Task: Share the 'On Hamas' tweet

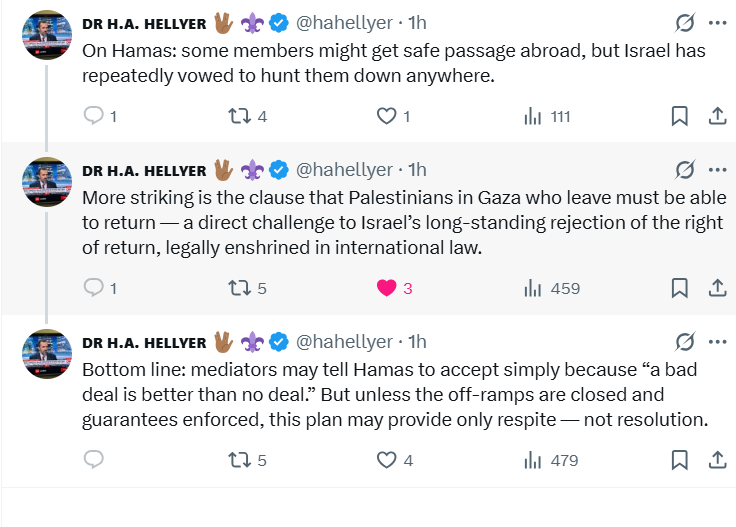Action: pos(717,116)
